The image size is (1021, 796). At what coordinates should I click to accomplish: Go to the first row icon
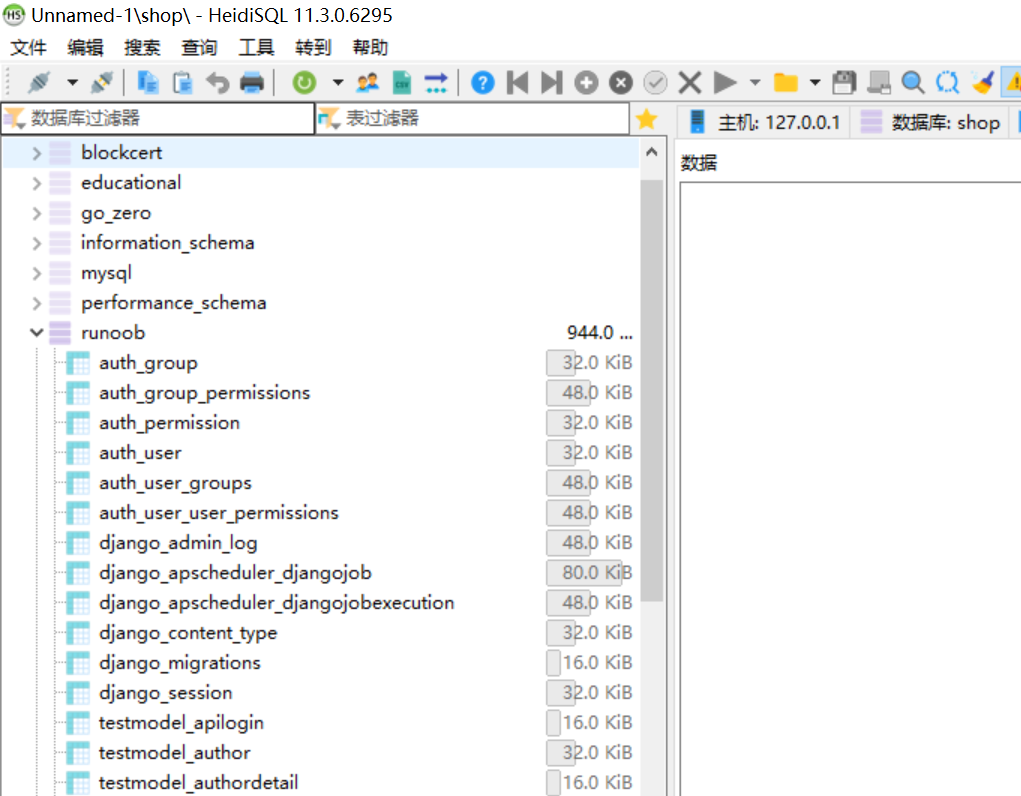[518, 83]
